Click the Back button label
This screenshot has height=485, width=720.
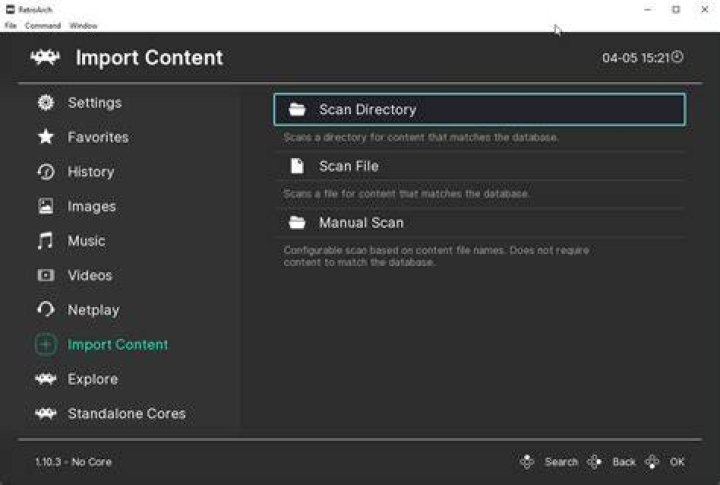(x=624, y=462)
